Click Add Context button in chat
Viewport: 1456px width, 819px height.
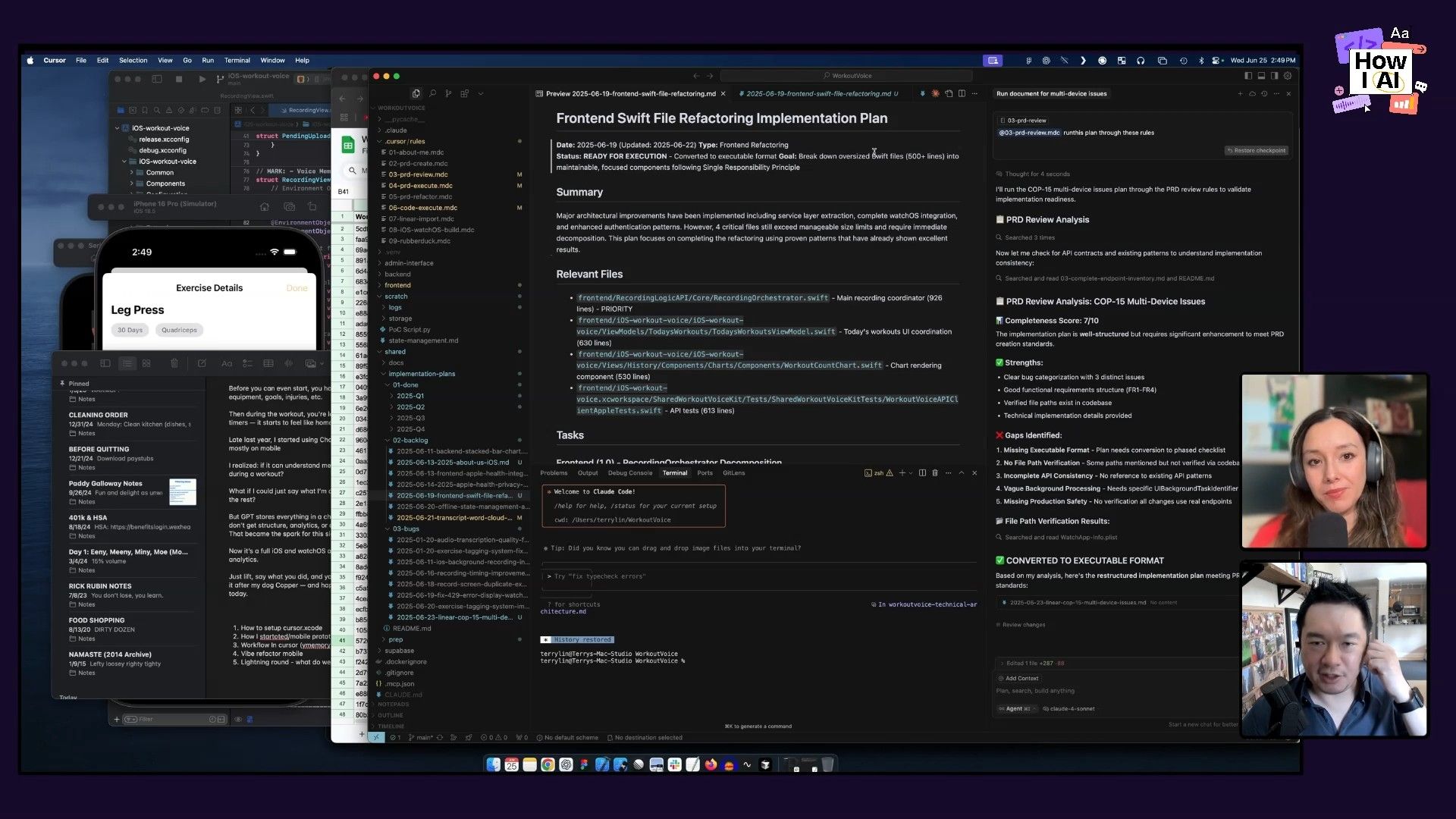(1018, 679)
